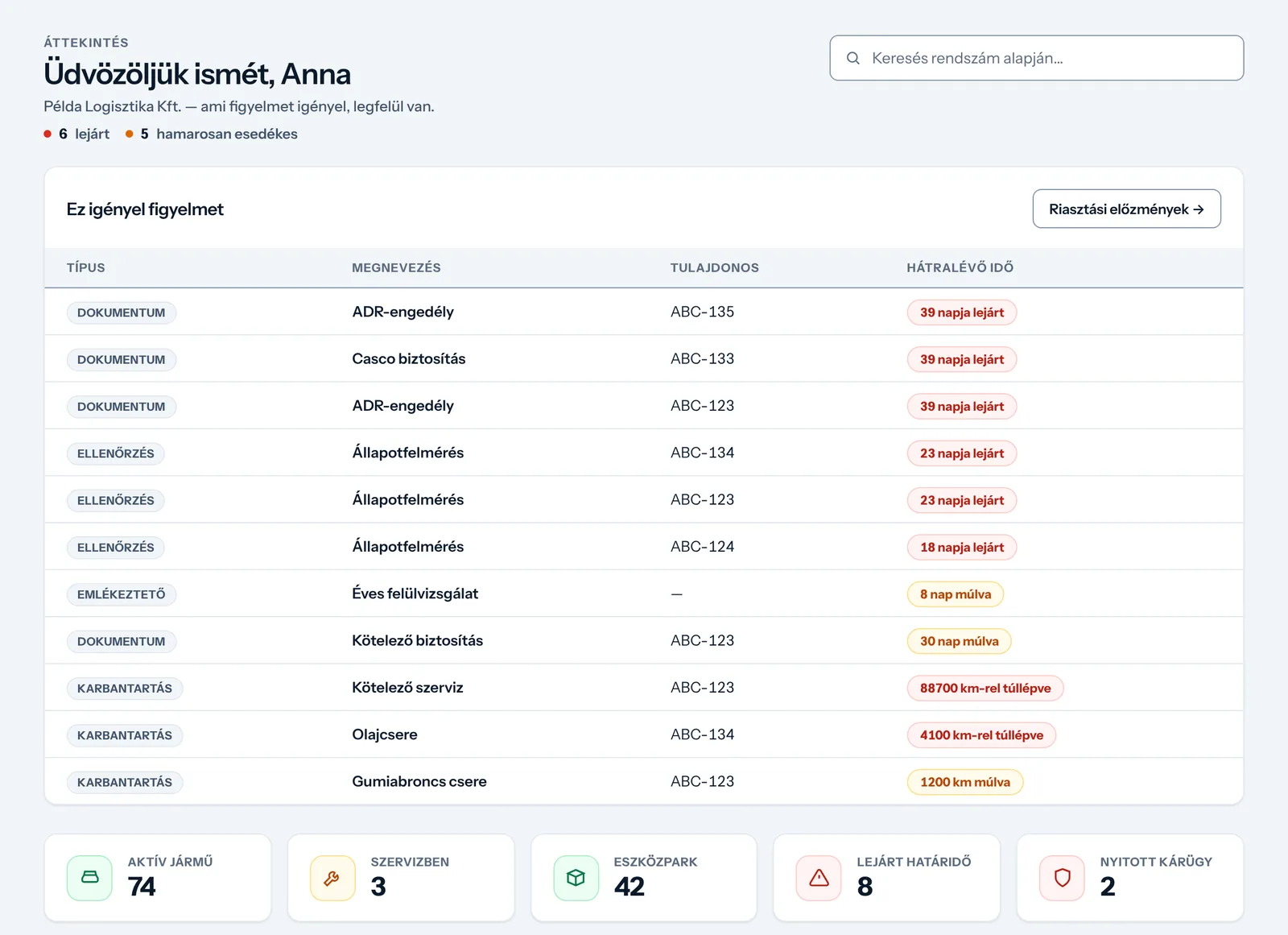The image size is (1288, 935).
Task: Open the Állapotfelmérés row for ABC-124
Action: [644, 547]
